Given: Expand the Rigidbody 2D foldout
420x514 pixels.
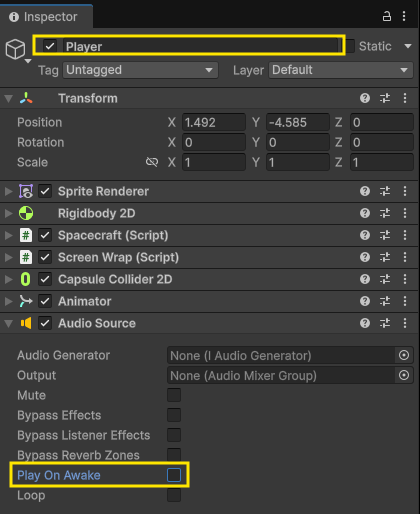Looking at the screenshot, I should (x=8, y=213).
